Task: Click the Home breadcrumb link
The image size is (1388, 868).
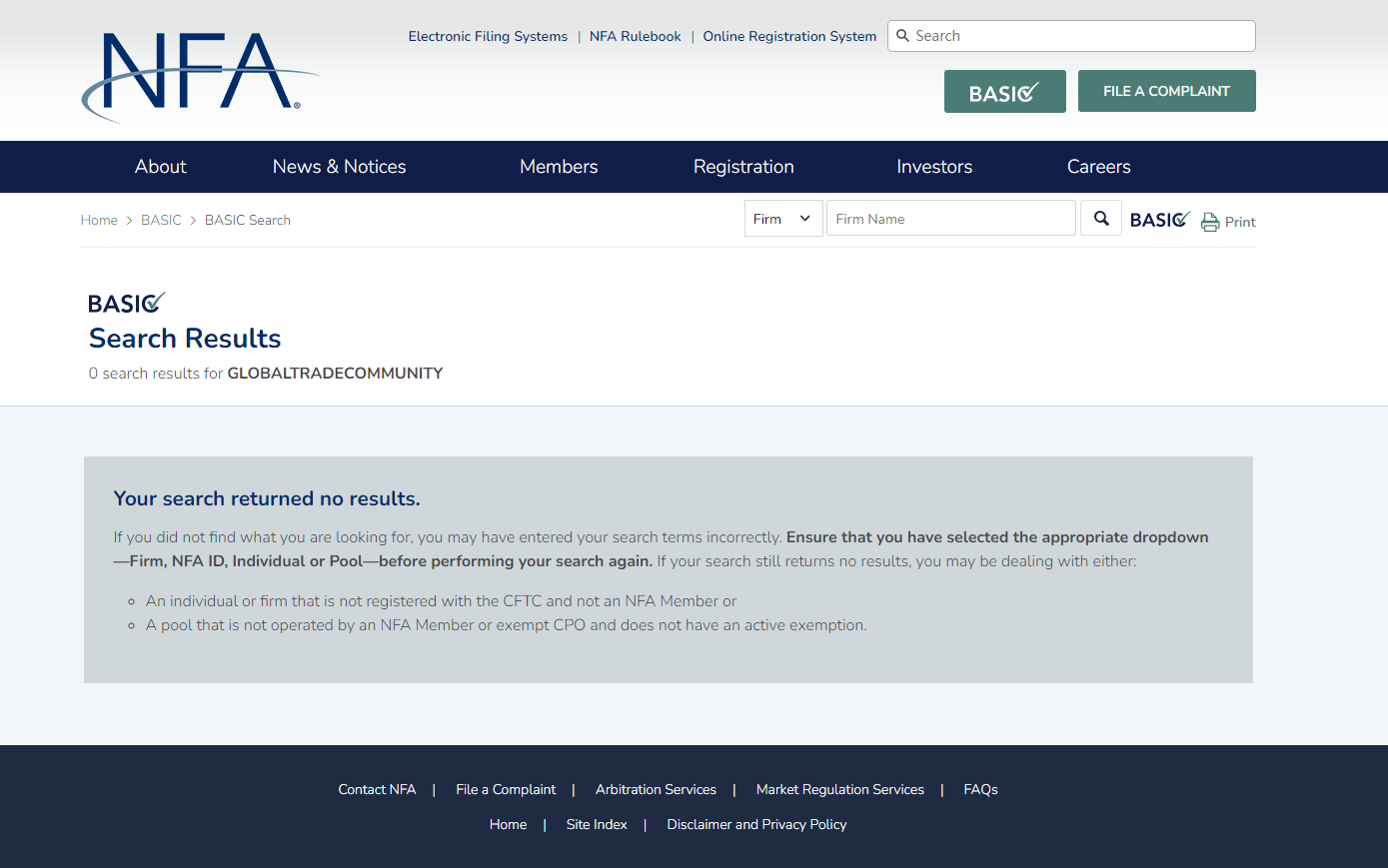Action: click(x=99, y=221)
